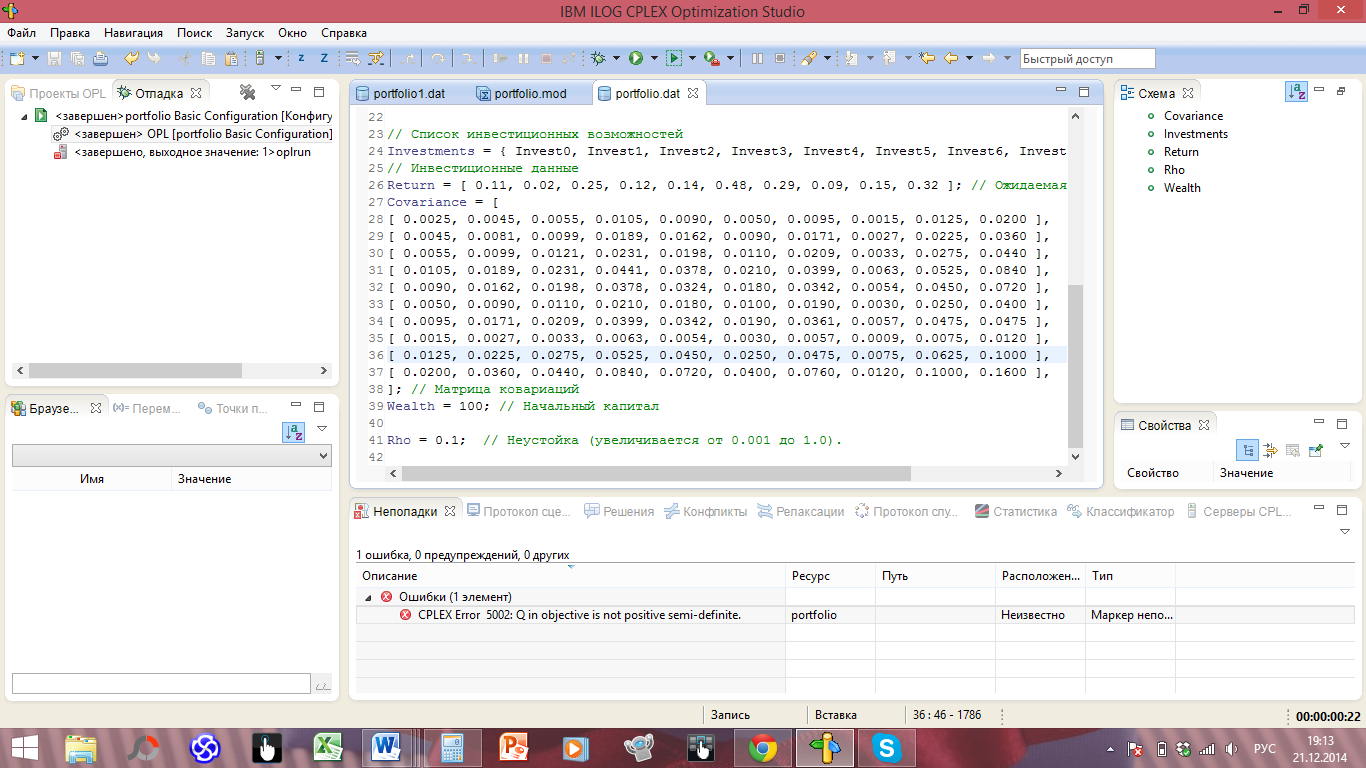Open the Файл menu
Screen dimensions: 1366x768
pos(21,33)
